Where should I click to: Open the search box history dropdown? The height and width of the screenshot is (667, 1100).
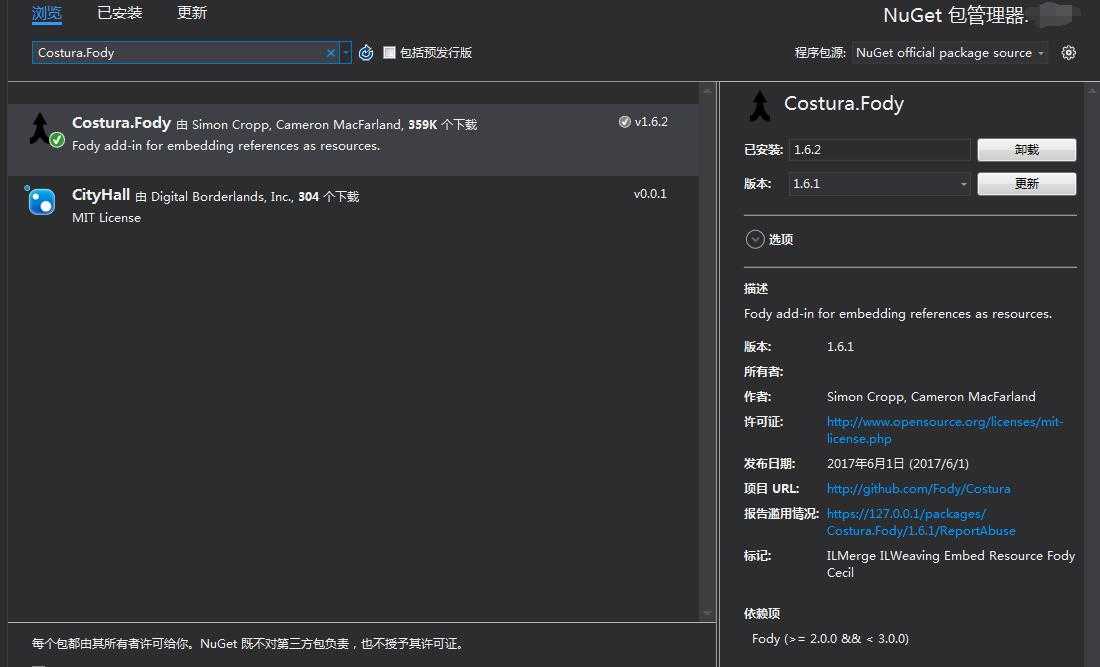point(345,53)
